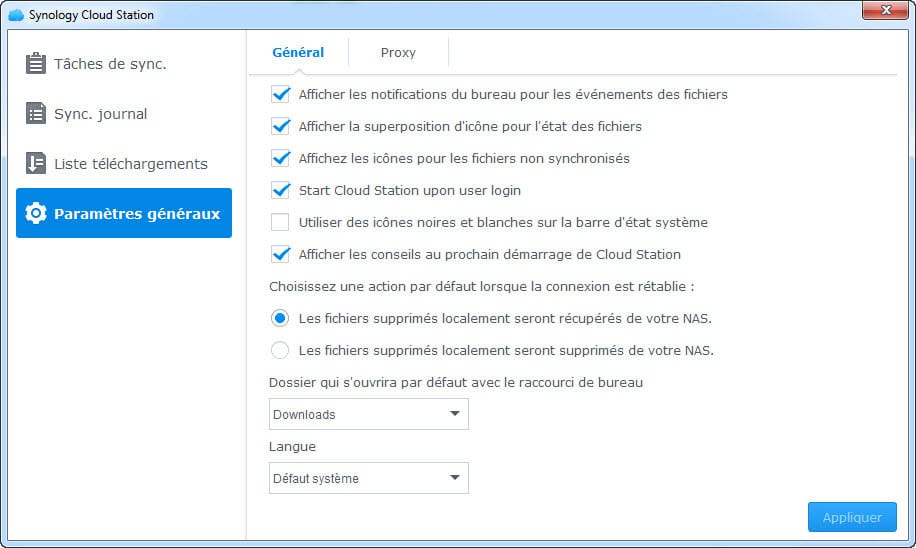Disable icons for non-synchronized files
This screenshot has width=916, height=548.
(x=280, y=158)
